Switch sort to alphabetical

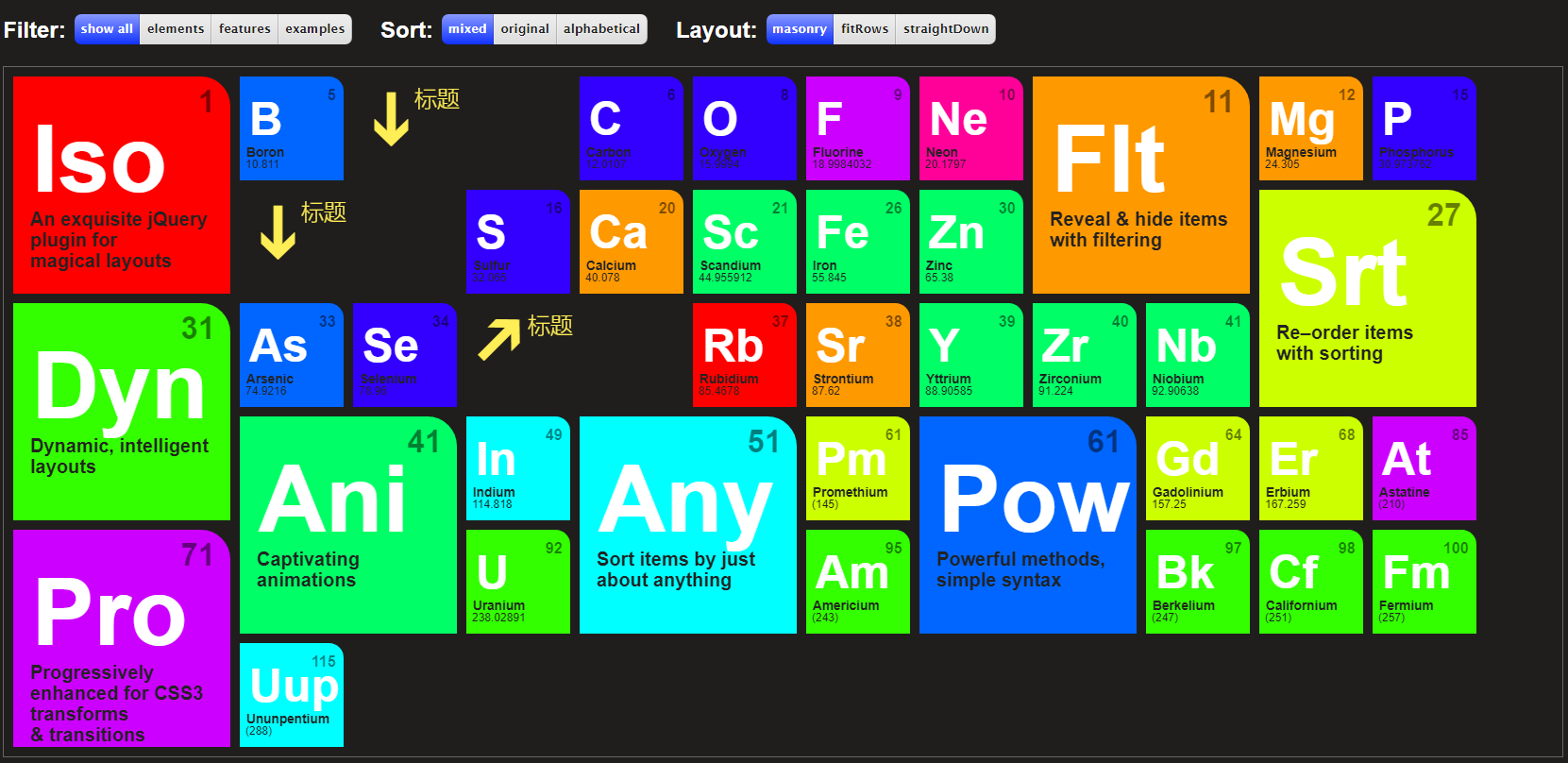click(x=601, y=29)
